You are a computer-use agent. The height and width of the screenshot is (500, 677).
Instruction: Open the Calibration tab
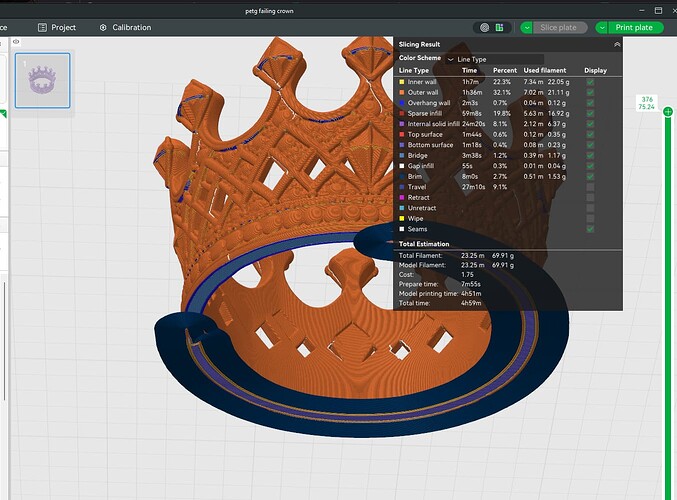click(126, 28)
